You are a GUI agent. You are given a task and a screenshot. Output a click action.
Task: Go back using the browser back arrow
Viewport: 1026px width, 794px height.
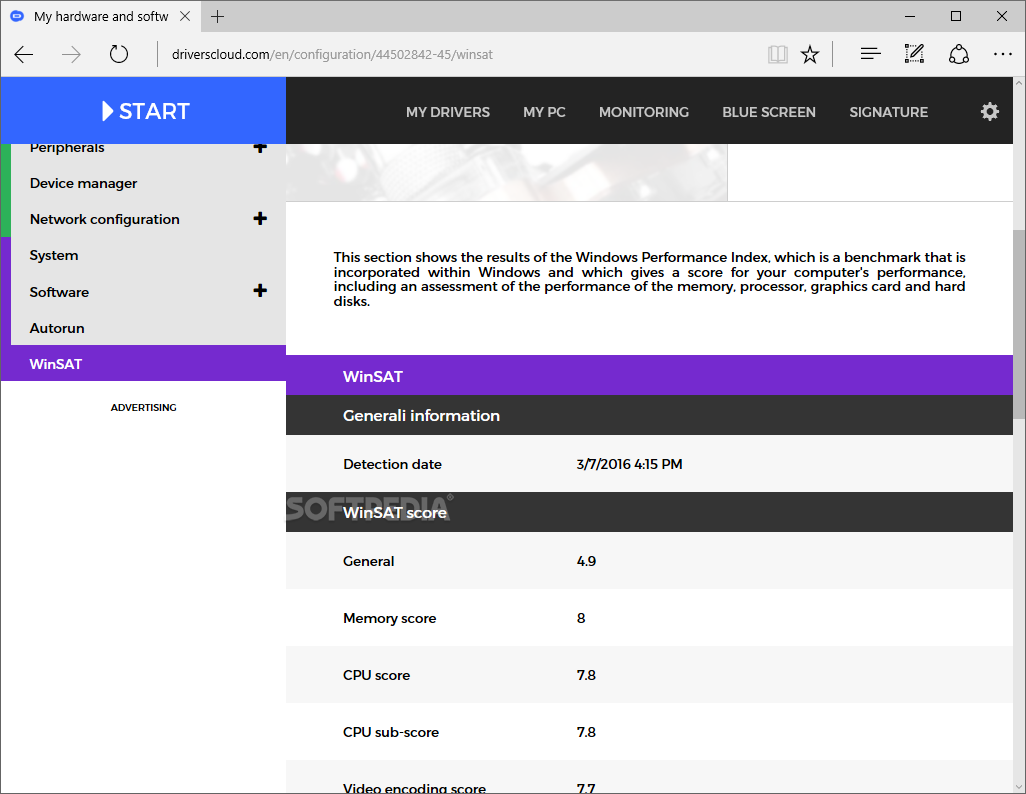(24, 54)
